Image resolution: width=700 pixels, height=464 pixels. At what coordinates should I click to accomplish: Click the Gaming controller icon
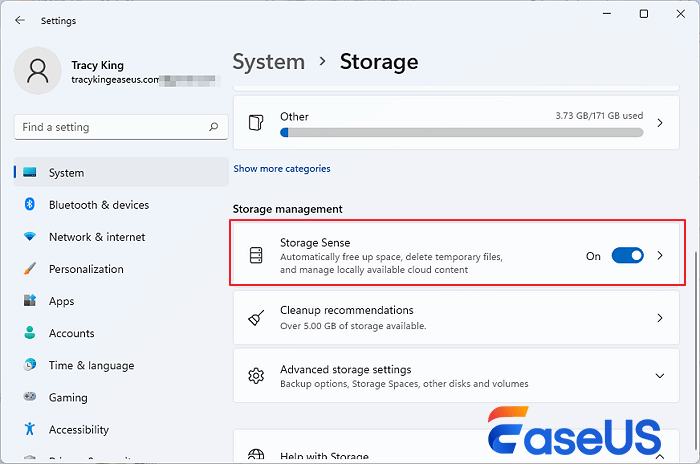tap(30, 397)
